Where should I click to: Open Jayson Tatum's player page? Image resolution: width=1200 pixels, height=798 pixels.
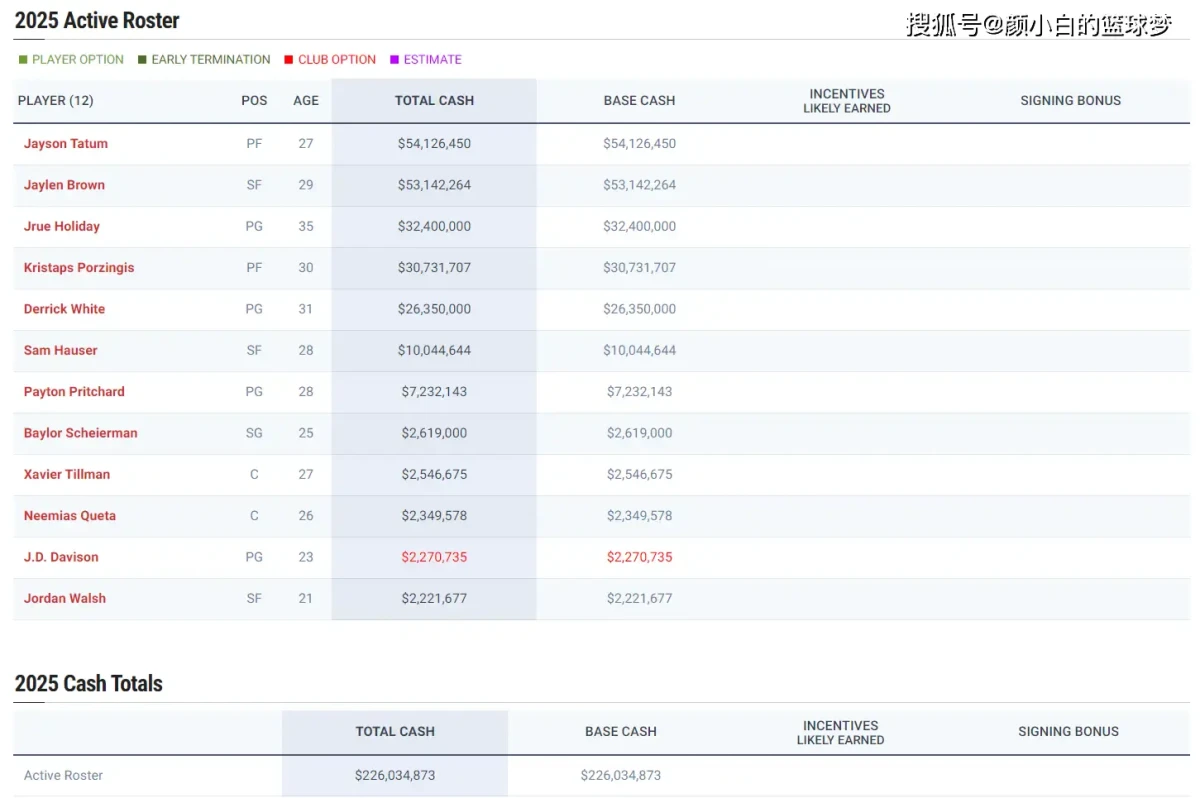click(66, 144)
